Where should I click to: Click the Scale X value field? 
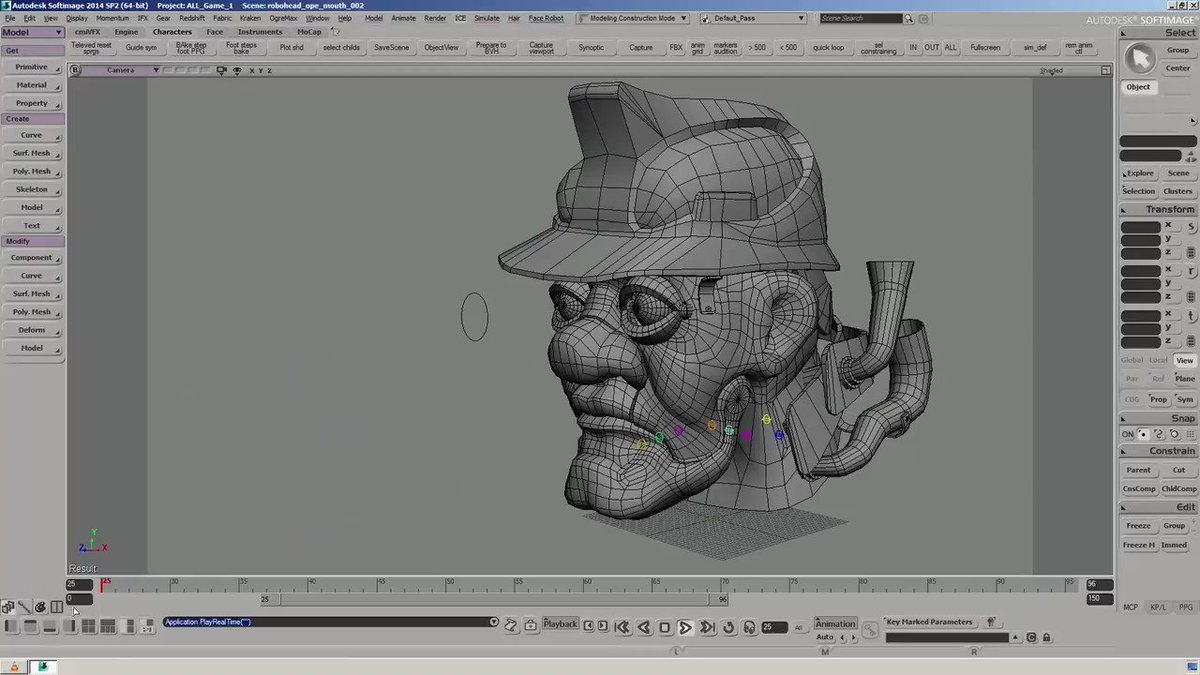(1140, 227)
